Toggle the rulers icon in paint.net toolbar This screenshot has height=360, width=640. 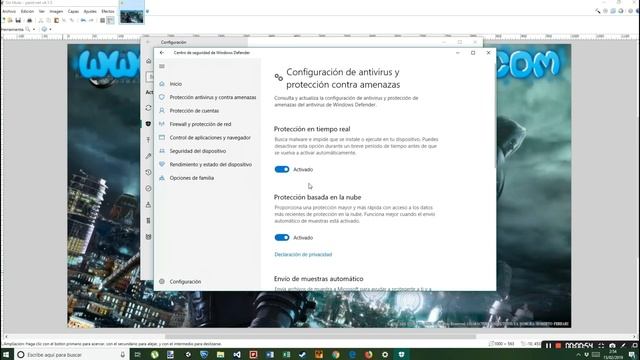pos(110,20)
